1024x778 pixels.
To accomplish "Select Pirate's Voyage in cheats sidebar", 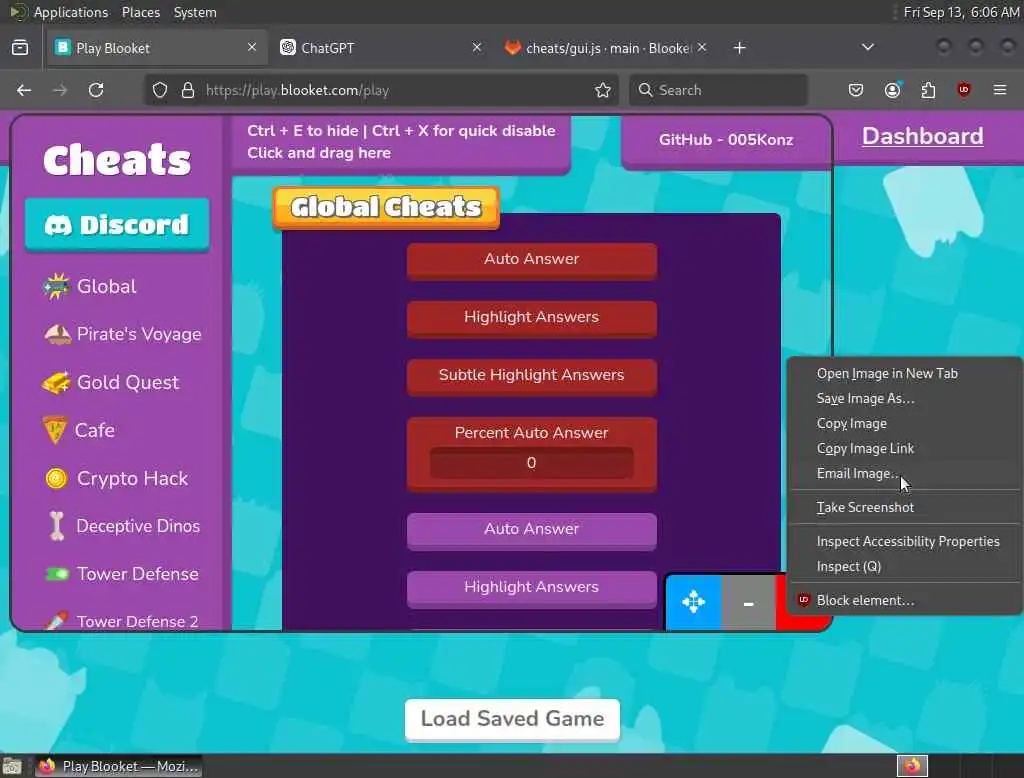I will tap(122, 334).
